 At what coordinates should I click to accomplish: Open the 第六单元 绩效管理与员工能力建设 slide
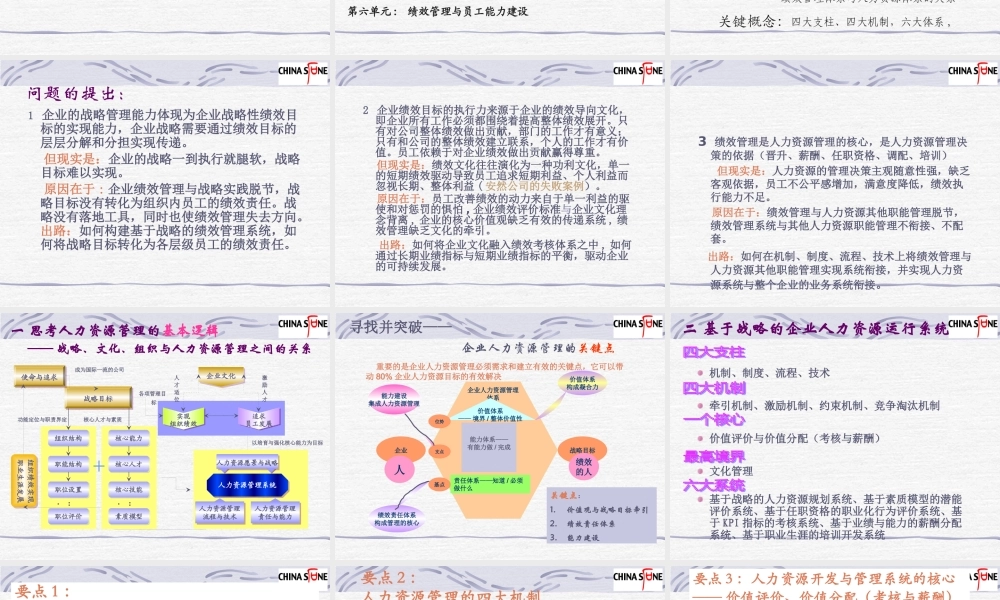(x=500, y=27)
